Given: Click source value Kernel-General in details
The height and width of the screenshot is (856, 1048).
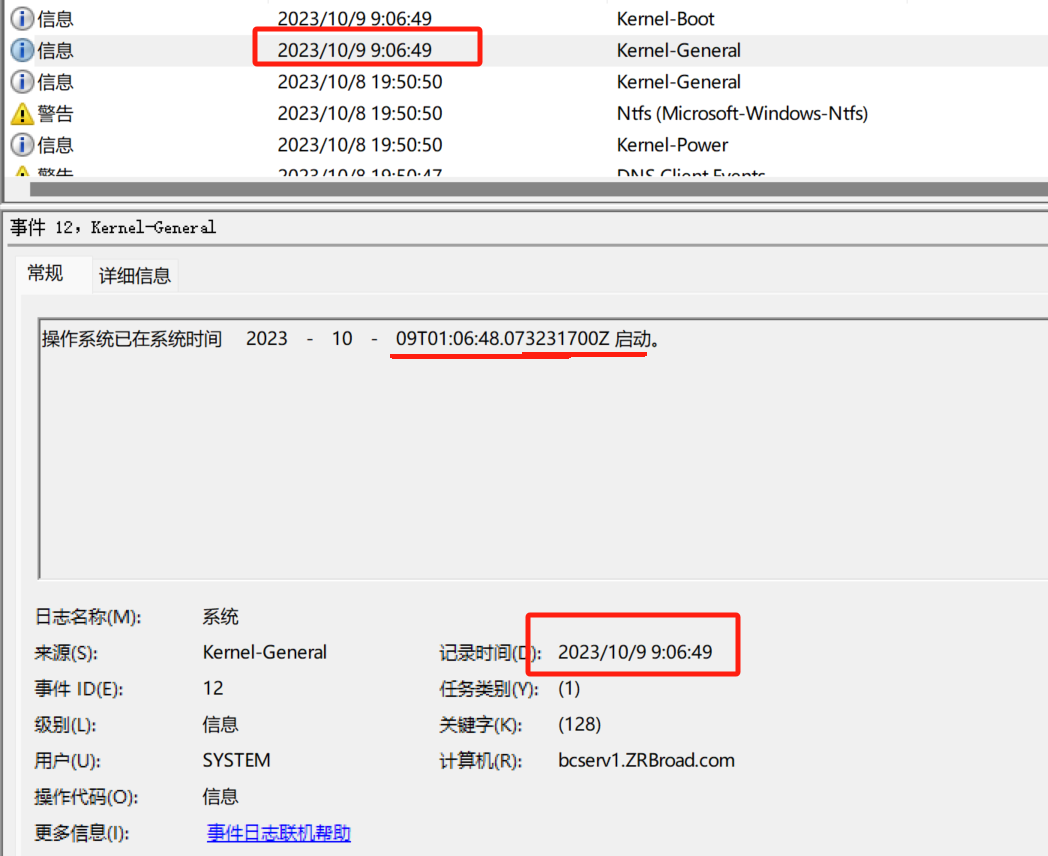Looking at the screenshot, I should tap(265, 652).
